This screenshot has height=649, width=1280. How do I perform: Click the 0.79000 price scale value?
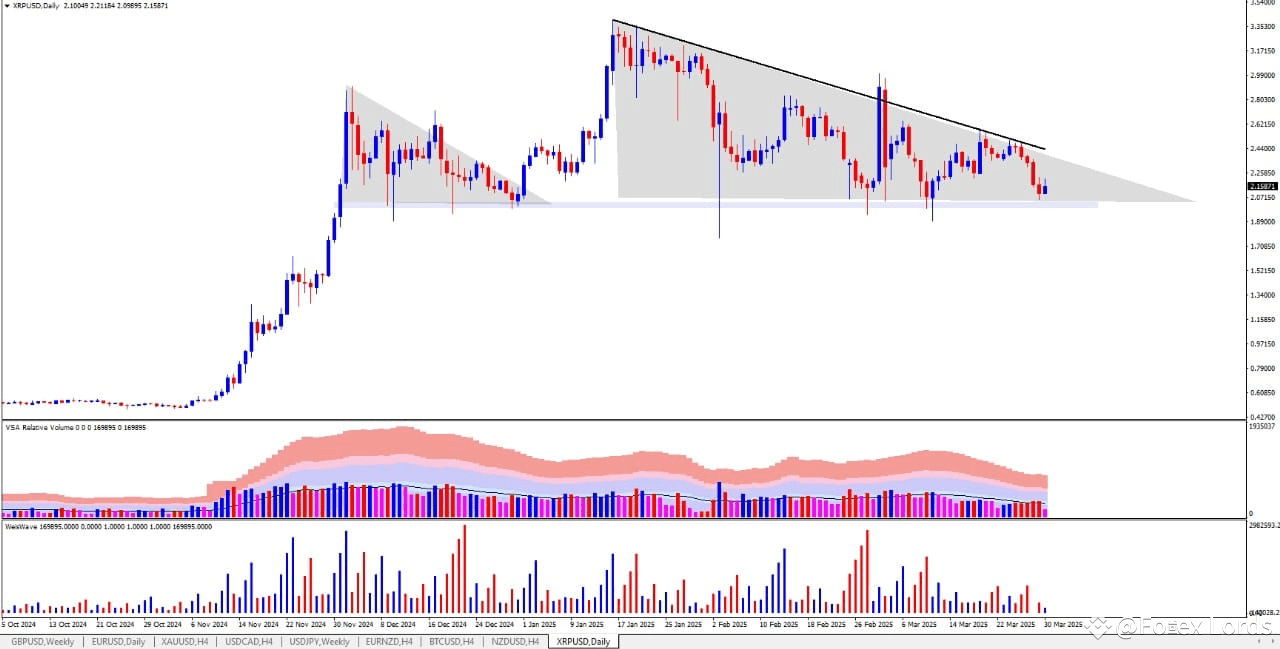[x=1263, y=368]
